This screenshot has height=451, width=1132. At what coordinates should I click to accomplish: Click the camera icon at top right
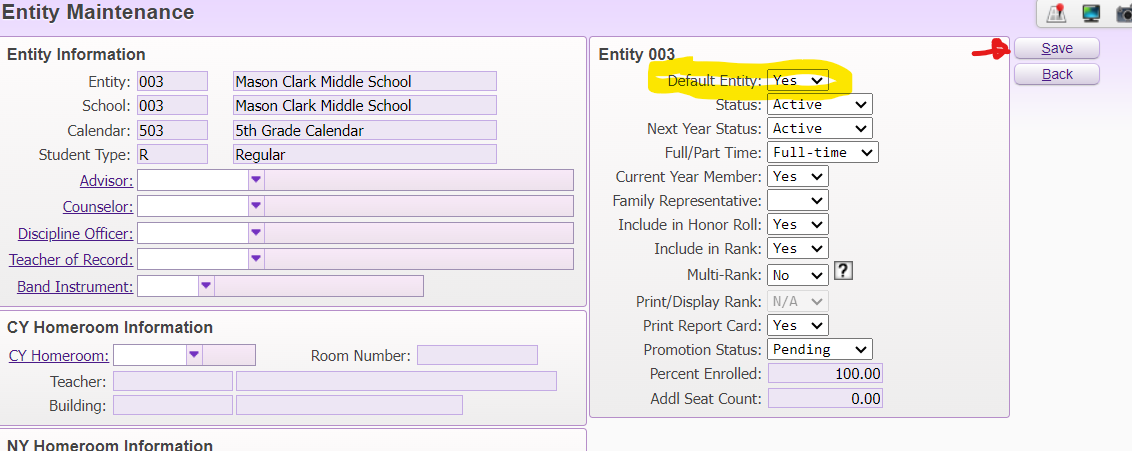point(1124,13)
